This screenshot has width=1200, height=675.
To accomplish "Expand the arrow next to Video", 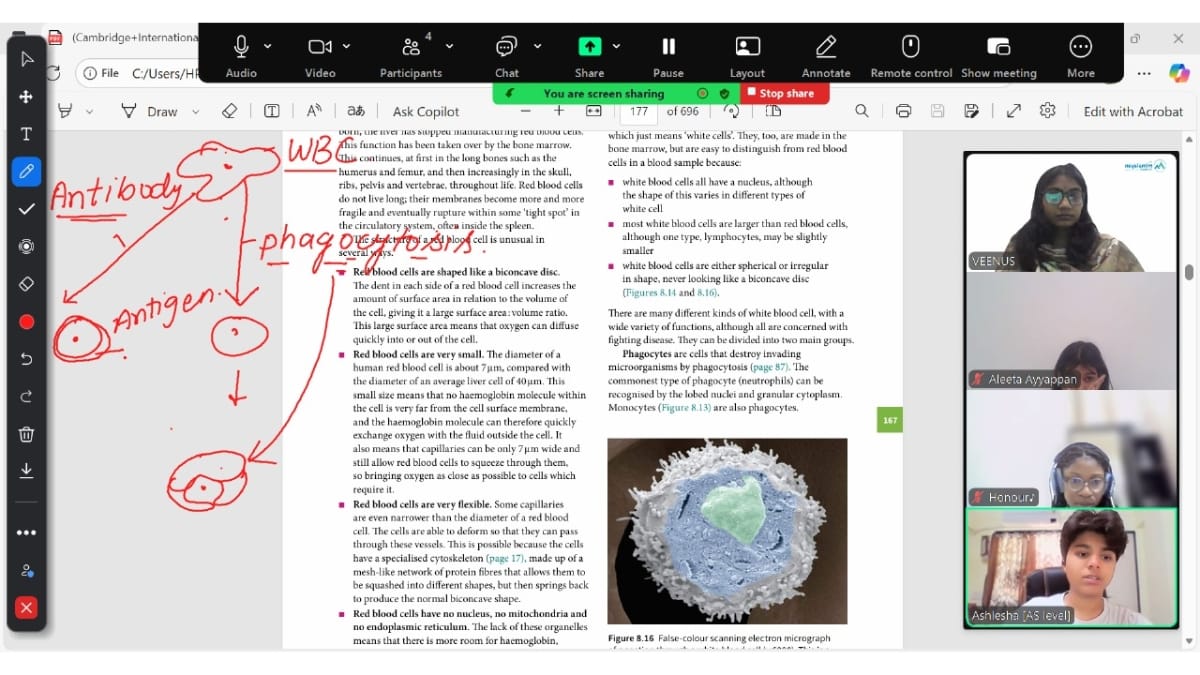I will click(x=347, y=46).
